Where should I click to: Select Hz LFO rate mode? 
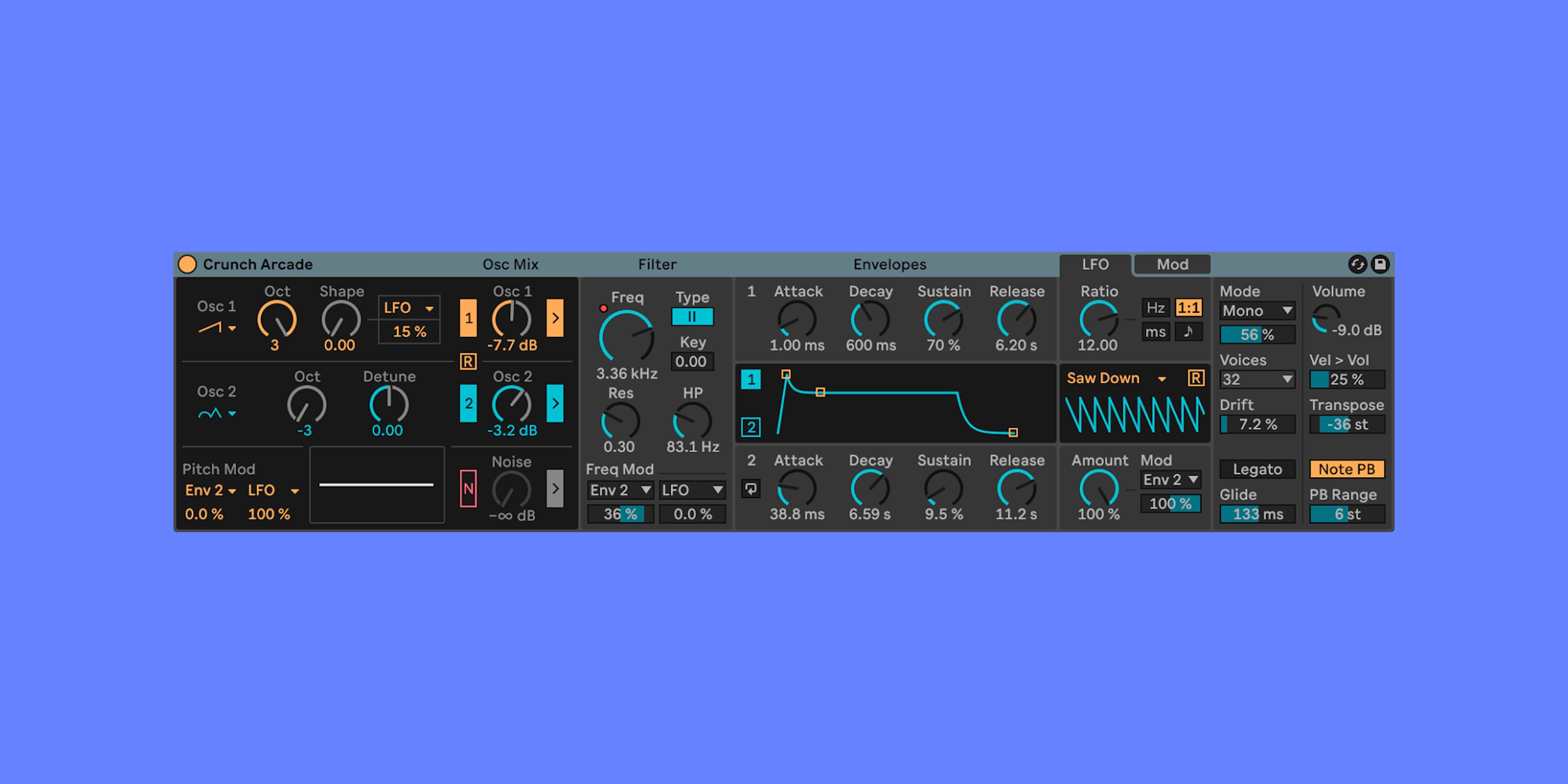[1155, 308]
